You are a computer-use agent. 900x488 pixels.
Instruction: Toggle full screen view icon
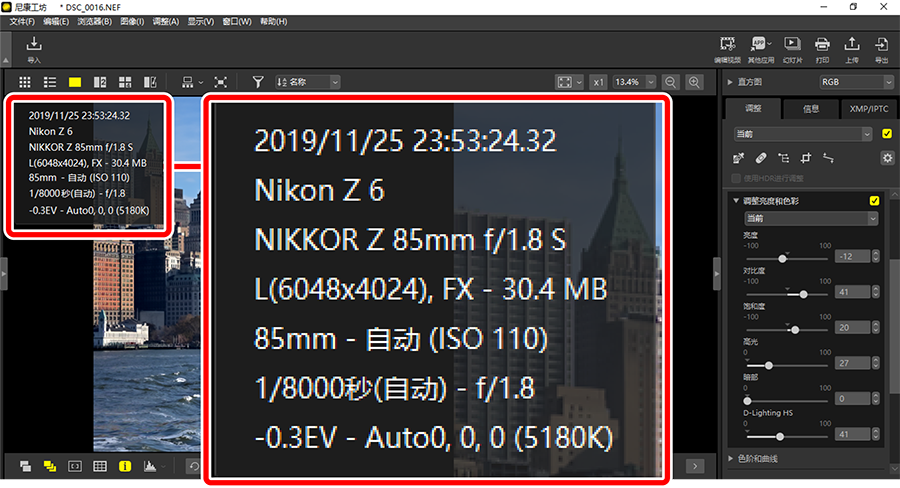(x=220, y=82)
